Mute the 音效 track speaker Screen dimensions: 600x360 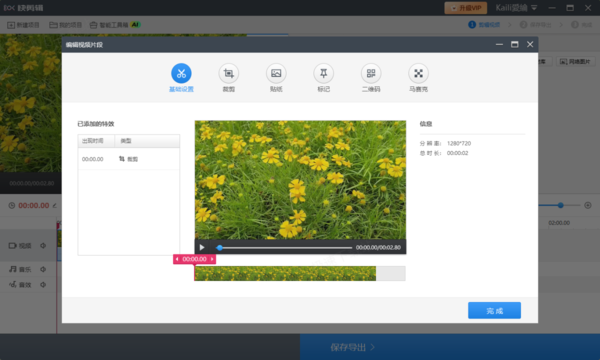click(x=43, y=285)
